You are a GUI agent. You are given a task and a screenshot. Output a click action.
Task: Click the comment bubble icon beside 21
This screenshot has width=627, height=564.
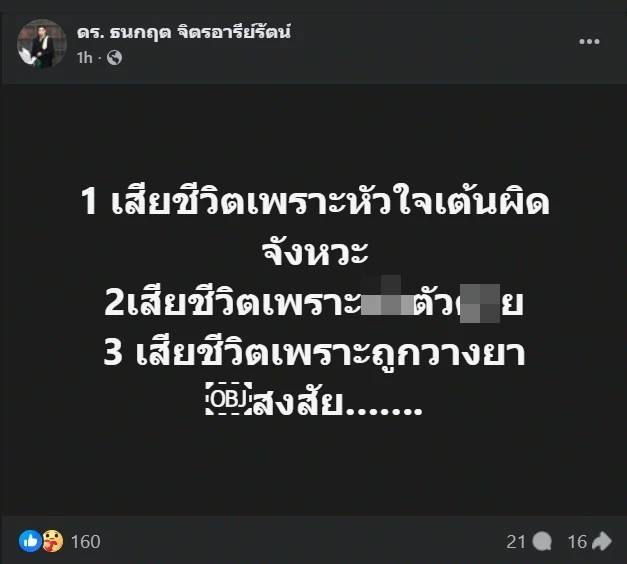click(x=543, y=542)
